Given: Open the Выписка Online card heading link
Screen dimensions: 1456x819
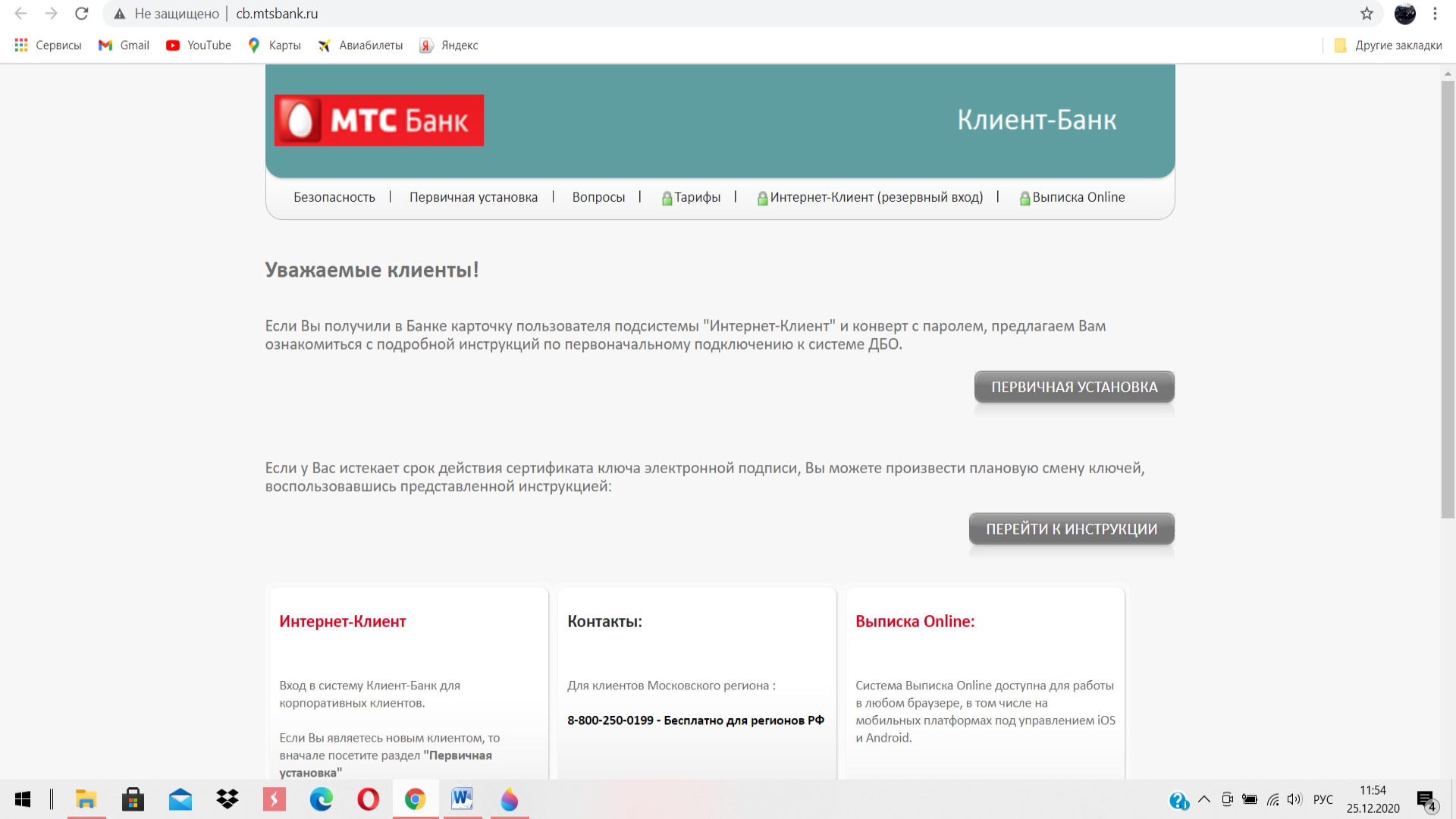Looking at the screenshot, I should coord(915,621).
